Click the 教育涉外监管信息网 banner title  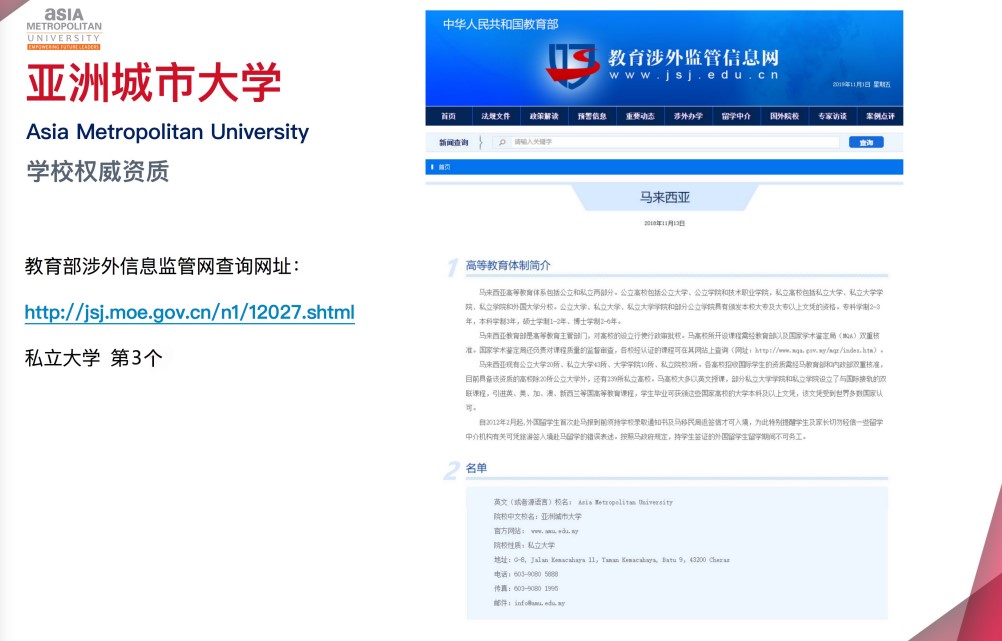pyautogui.click(x=693, y=57)
